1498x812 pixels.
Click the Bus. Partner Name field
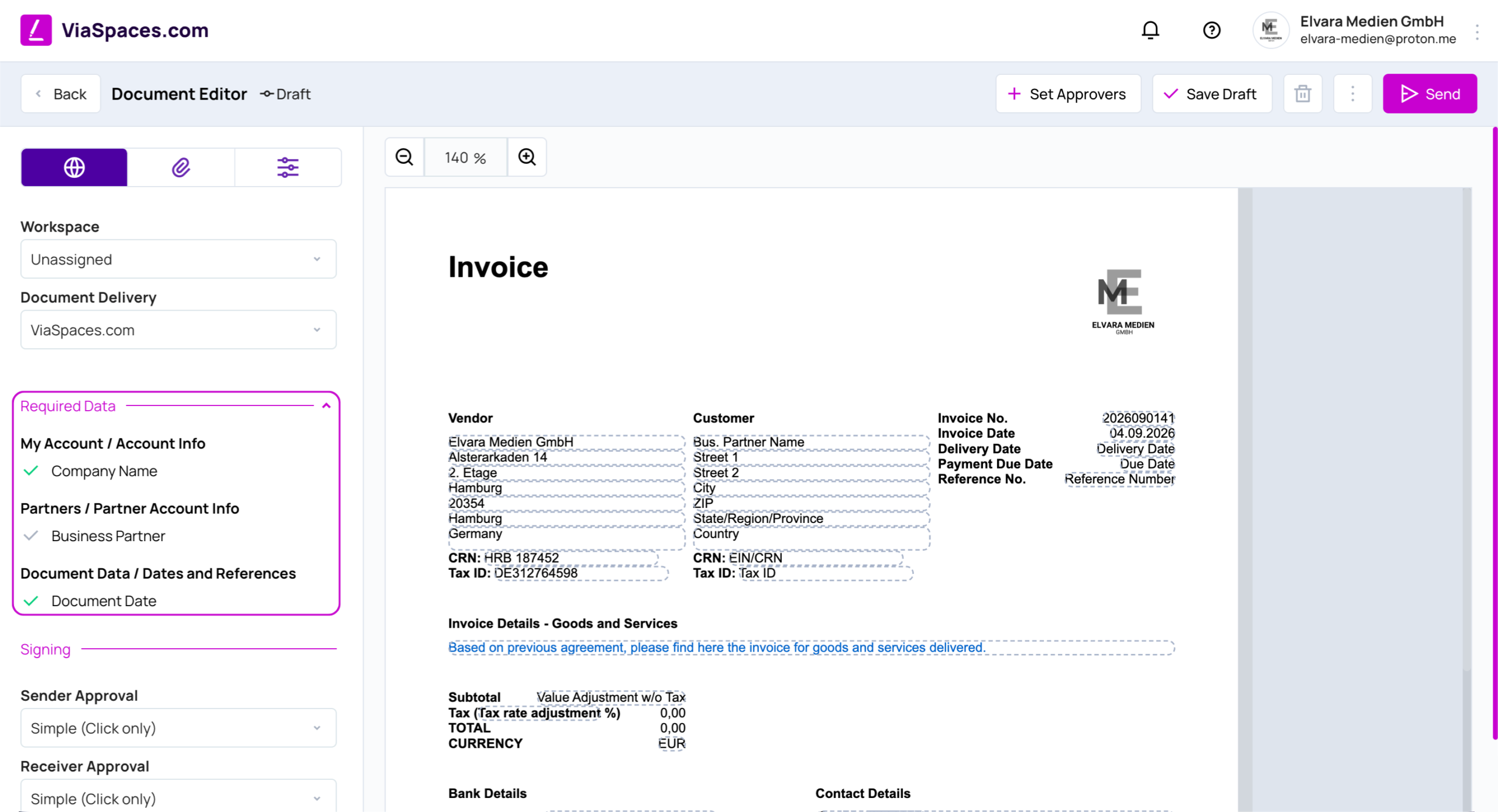pyautogui.click(x=810, y=442)
